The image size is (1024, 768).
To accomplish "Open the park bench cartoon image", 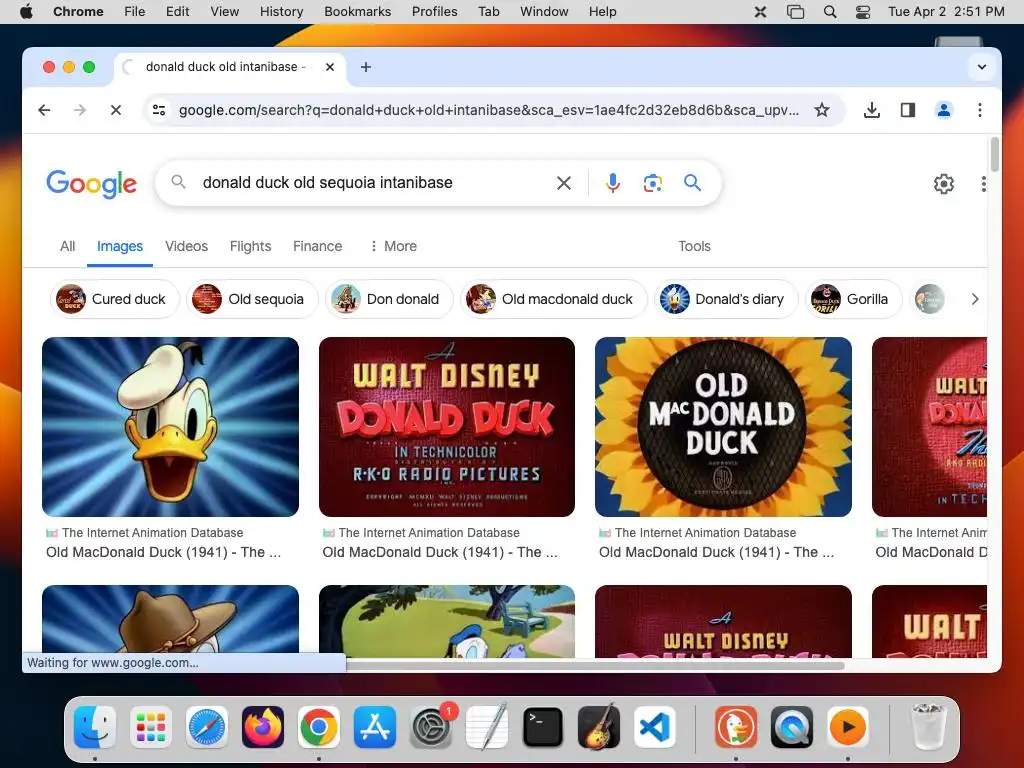I will tap(447, 620).
